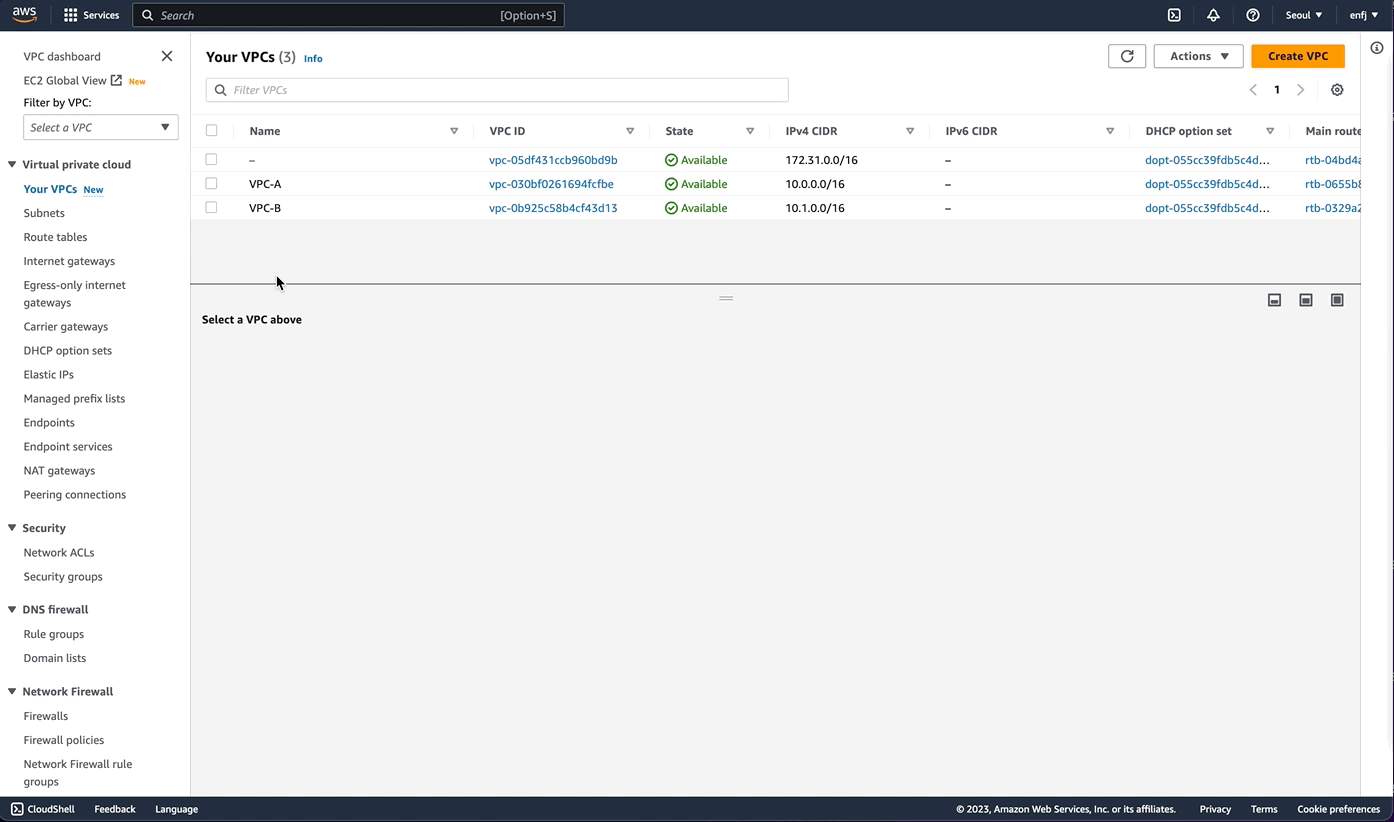Screen dimensions: 1394x822
Task: Expand split panel to full view
Action: pos(1337,300)
